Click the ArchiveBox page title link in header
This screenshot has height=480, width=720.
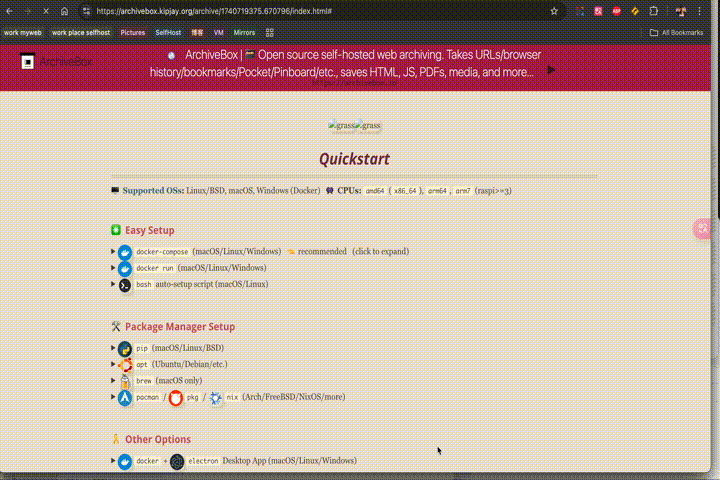tap(346, 63)
